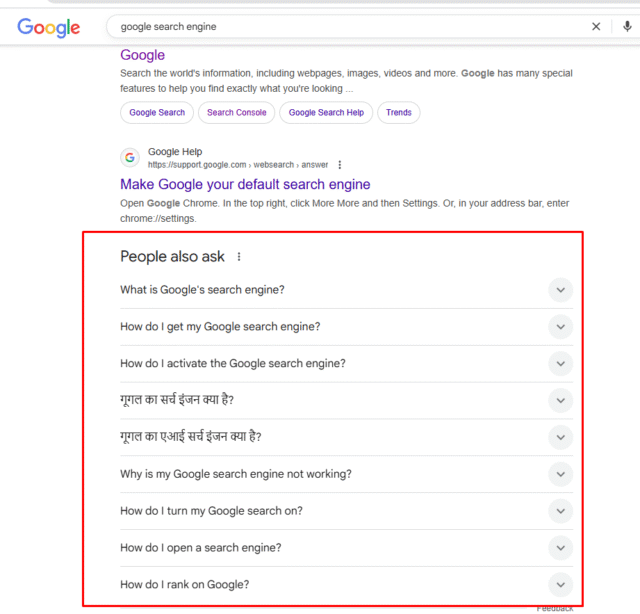This screenshot has width=640, height=614.
Task: Click question text "How do I get my Google search engine?"
Action: tap(220, 327)
